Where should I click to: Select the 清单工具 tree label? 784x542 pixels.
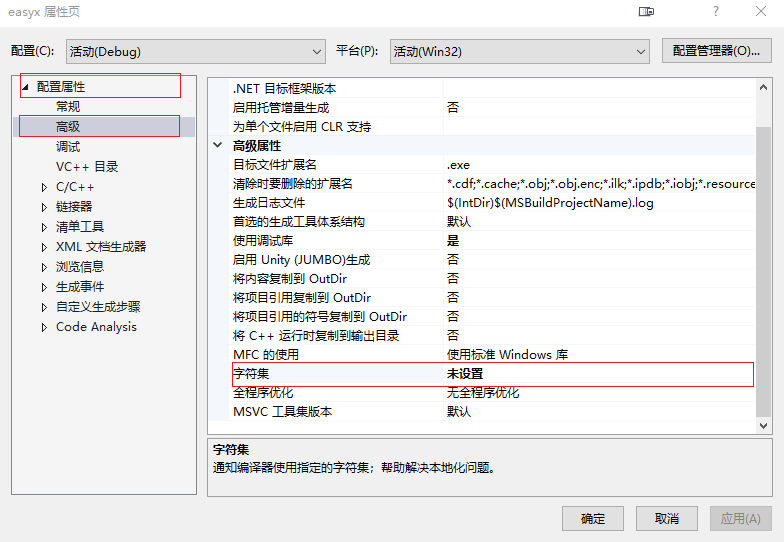80,226
